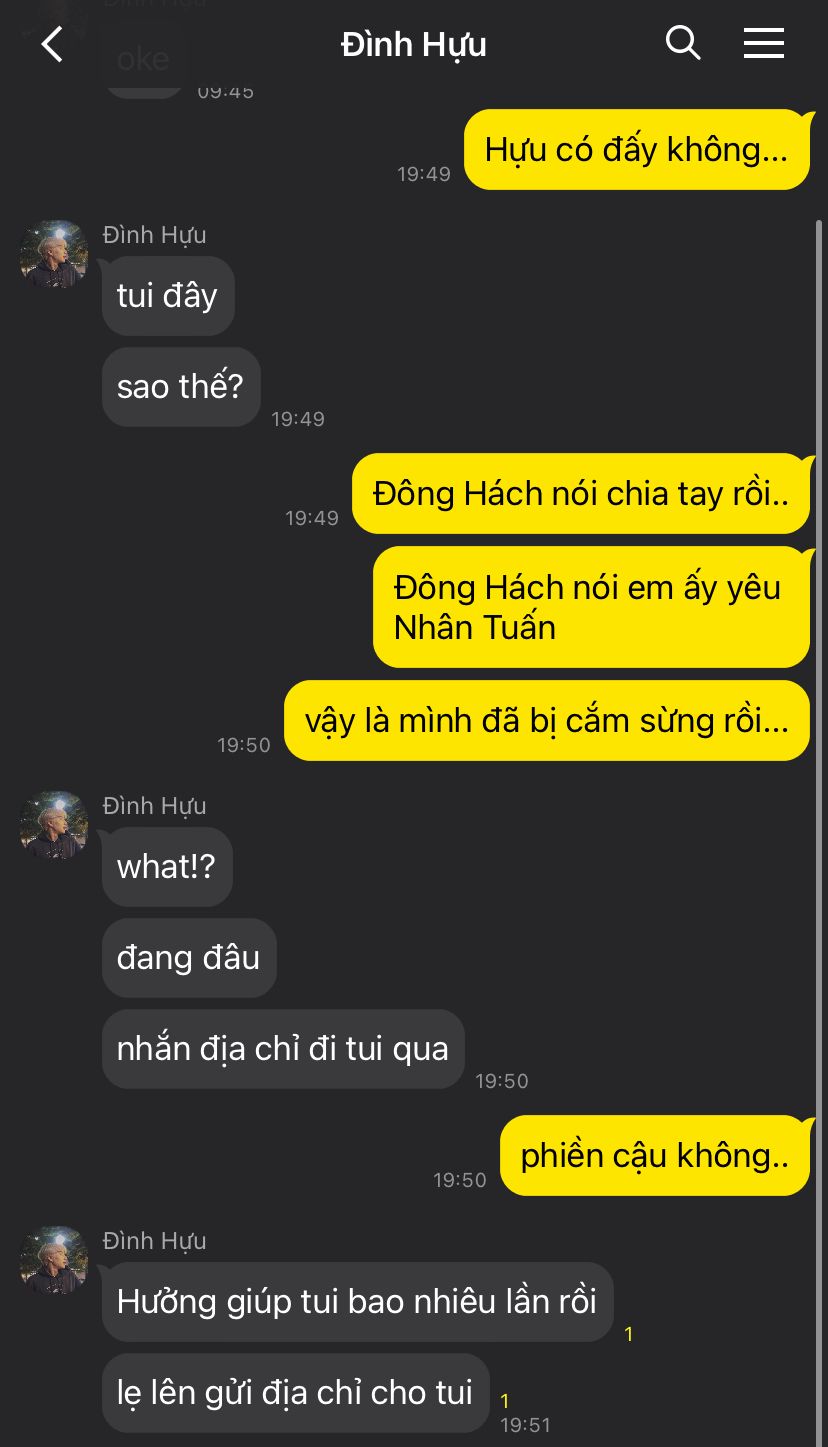This screenshot has width=828, height=1447.
Task: Select the "tui đây" message
Action: coord(168,296)
